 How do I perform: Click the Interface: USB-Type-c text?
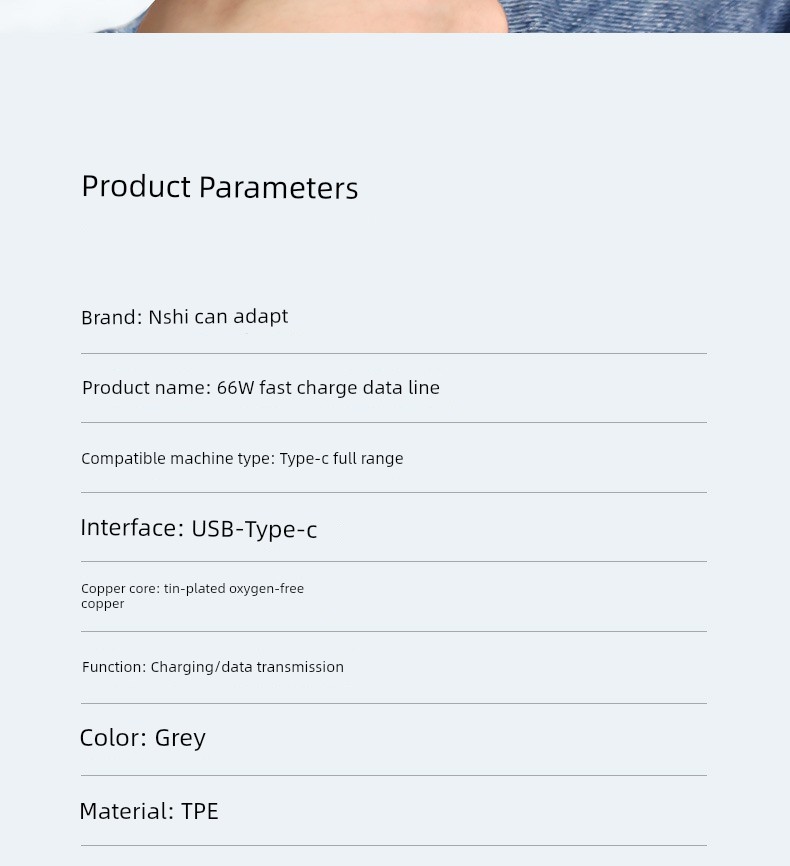[198, 529]
